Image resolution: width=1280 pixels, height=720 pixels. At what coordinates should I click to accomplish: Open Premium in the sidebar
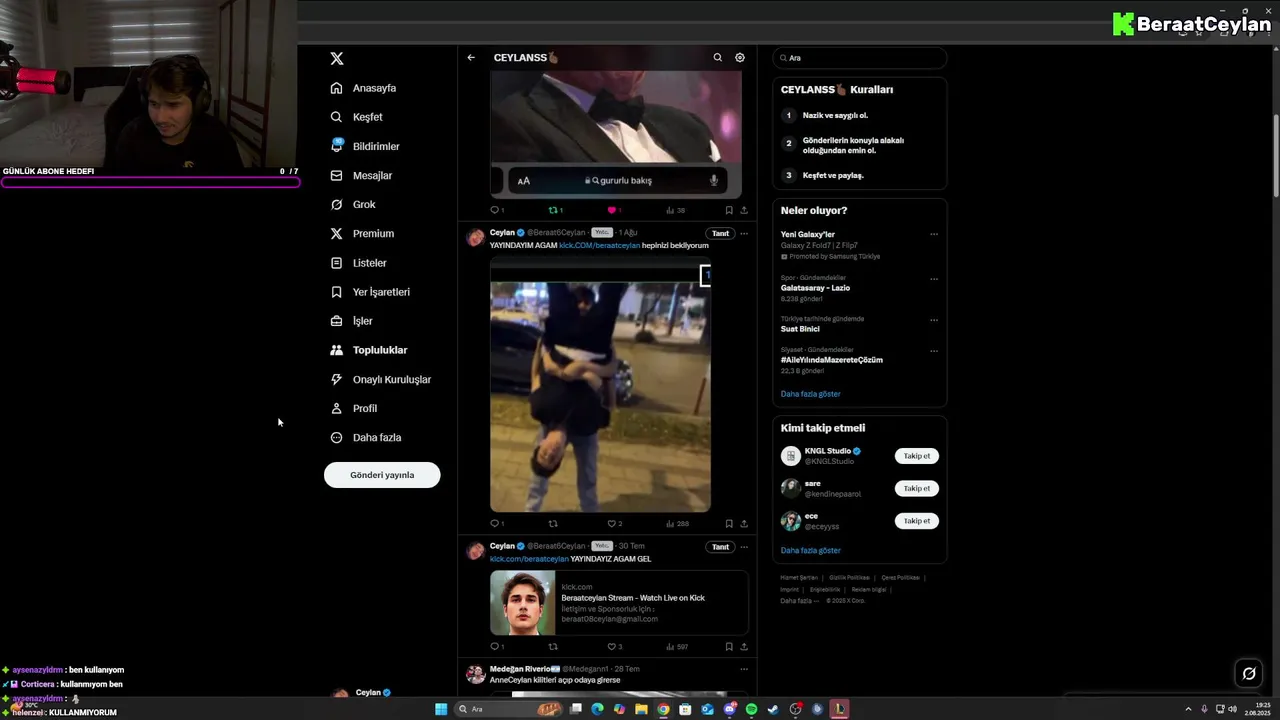tap(362, 233)
